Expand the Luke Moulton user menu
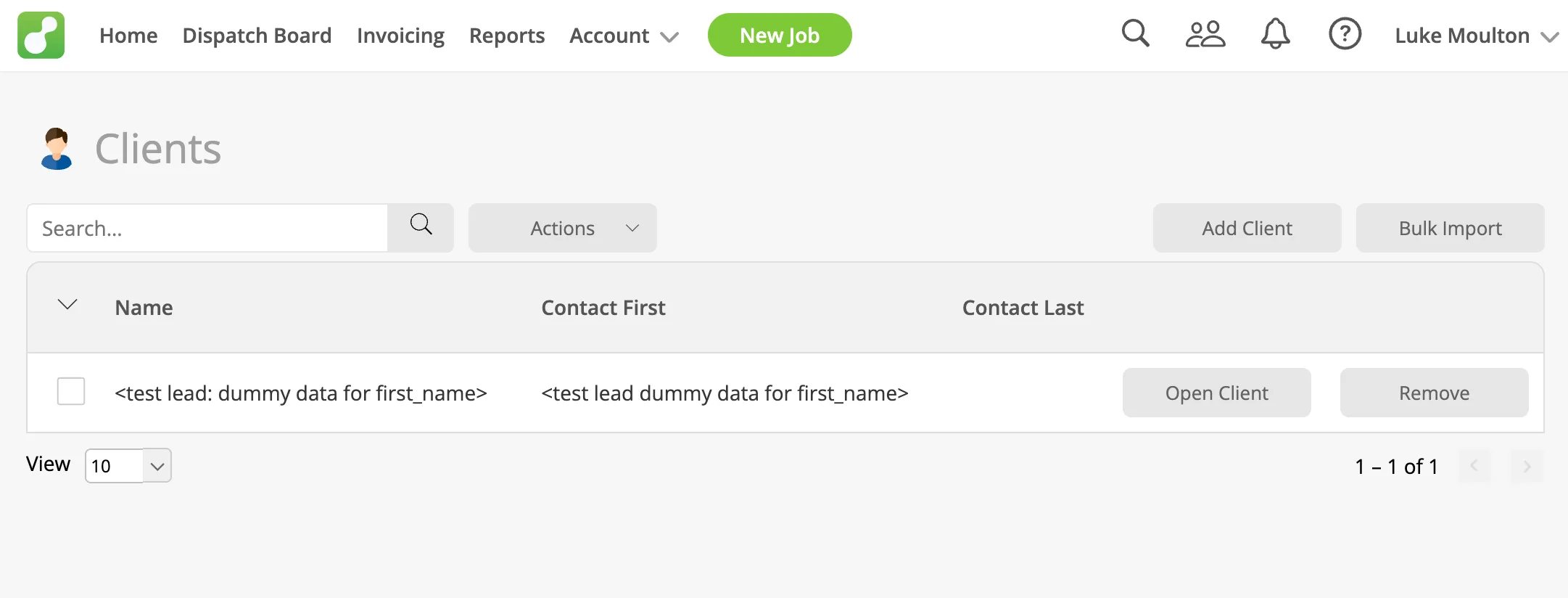 (x=1476, y=36)
